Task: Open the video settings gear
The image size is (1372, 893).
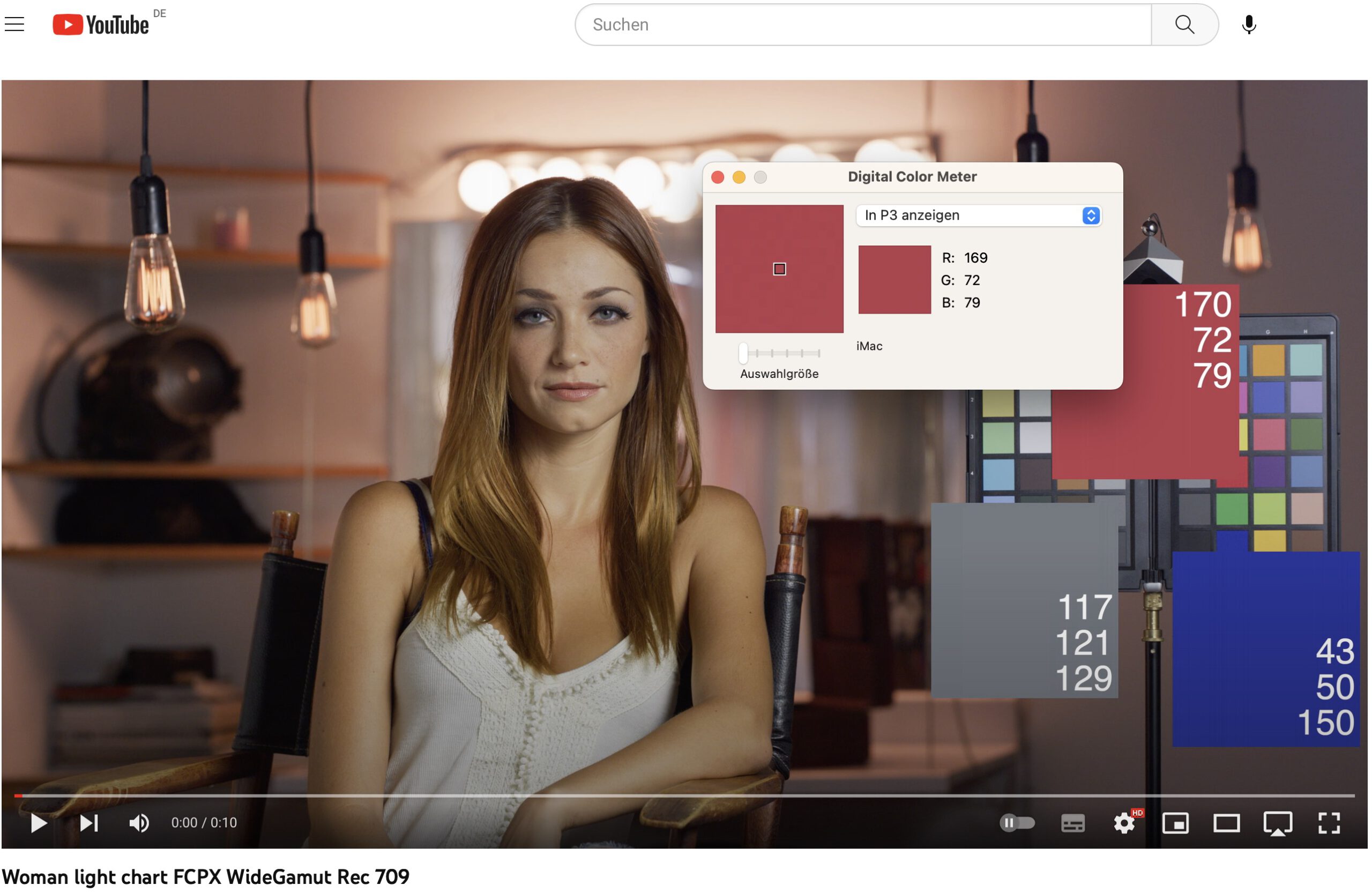Action: pyautogui.click(x=1124, y=823)
